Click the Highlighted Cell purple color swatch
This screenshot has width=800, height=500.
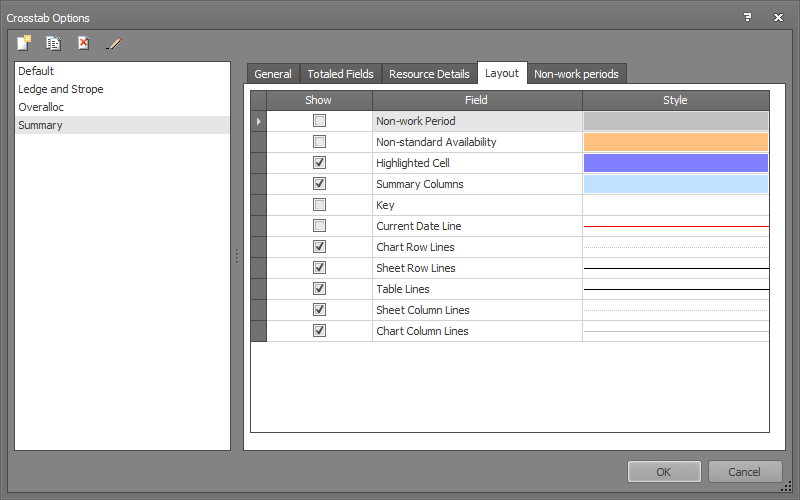coord(676,163)
